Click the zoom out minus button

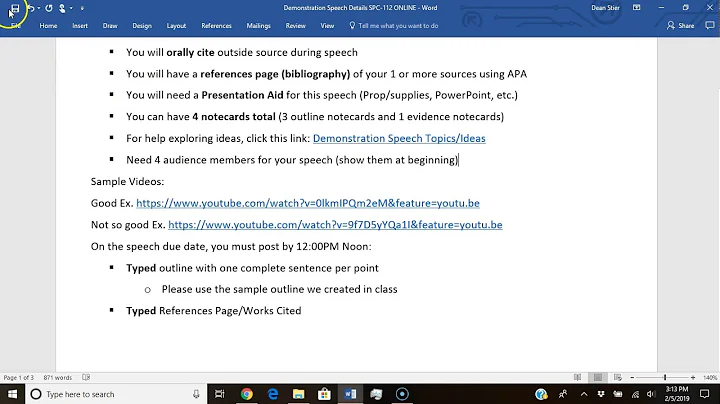point(632,377)
